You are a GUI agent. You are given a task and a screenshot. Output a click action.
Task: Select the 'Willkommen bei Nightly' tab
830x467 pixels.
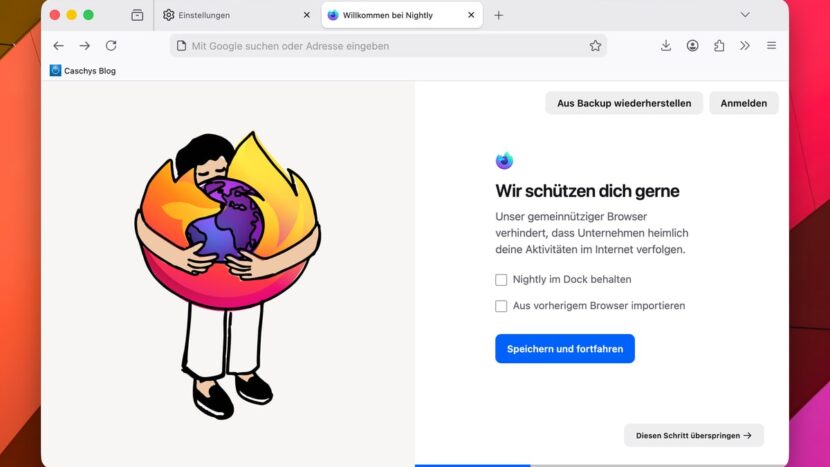point(402,15)
